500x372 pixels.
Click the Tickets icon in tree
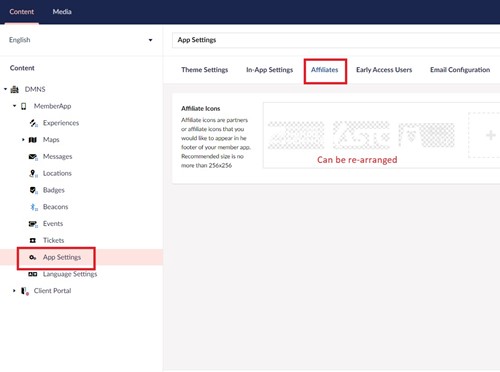point(33,240)
